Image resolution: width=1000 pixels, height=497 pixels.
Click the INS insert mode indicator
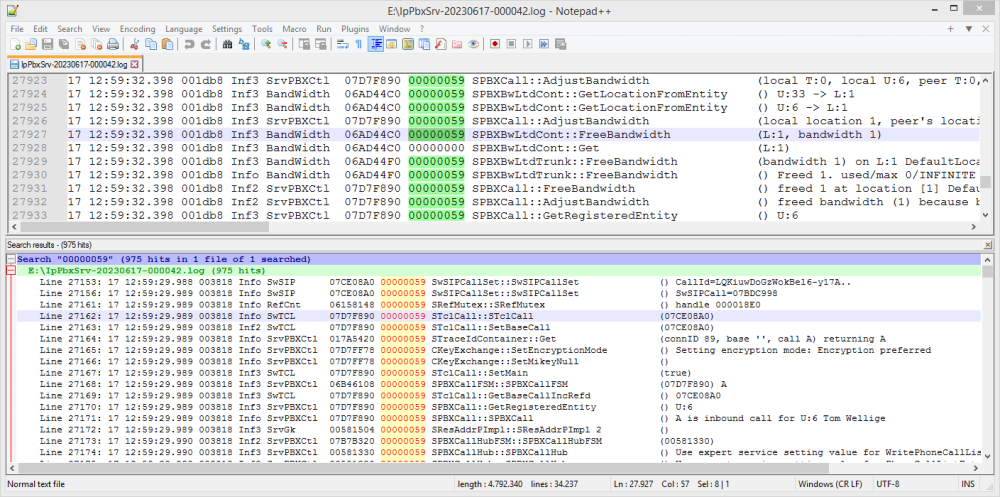[x=967, y=484]
